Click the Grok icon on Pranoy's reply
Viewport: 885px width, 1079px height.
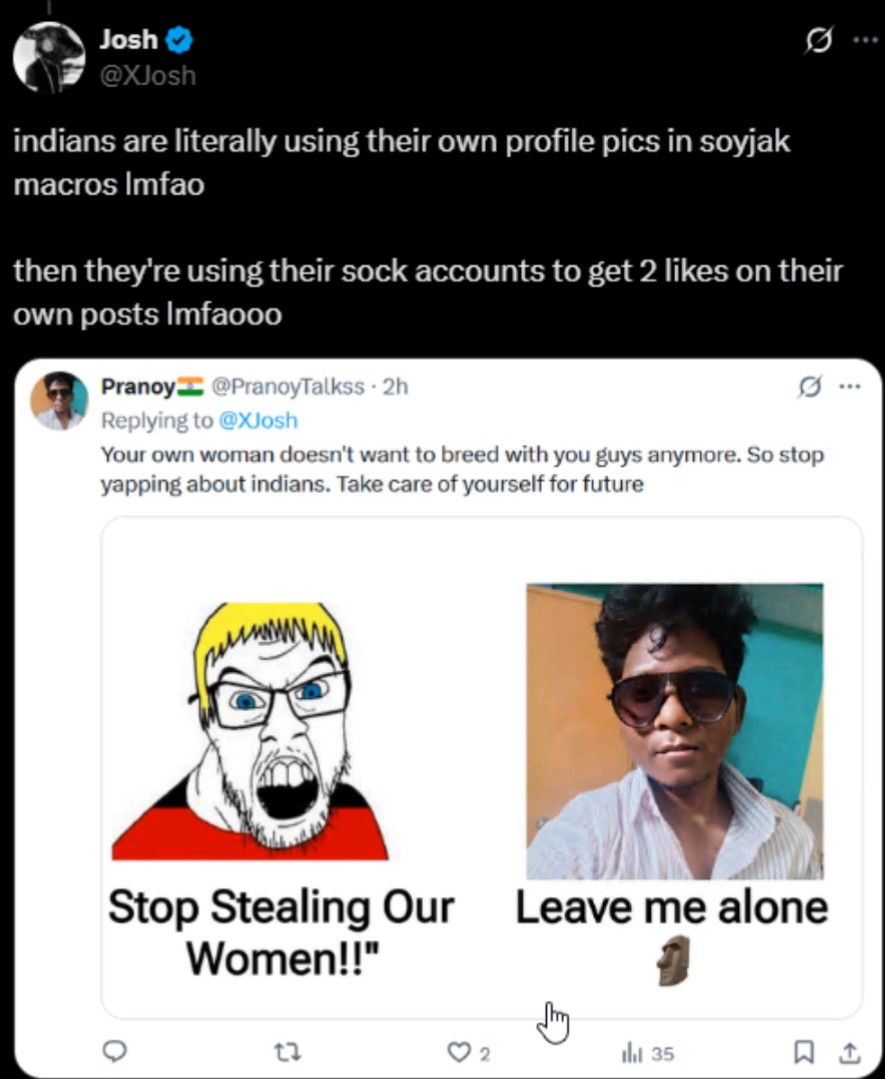tap(809, 387)
